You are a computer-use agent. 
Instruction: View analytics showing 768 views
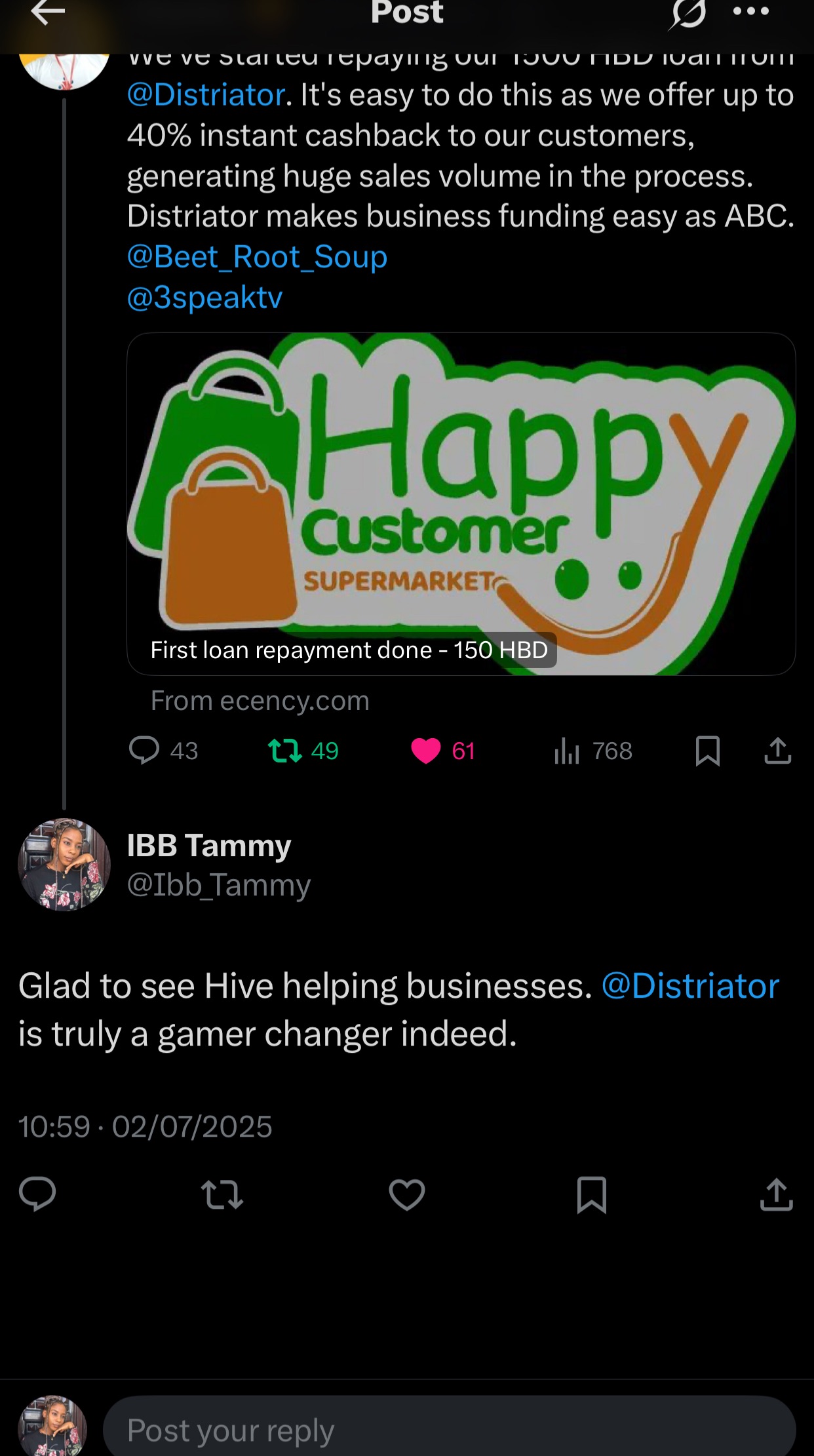[592, 751]
